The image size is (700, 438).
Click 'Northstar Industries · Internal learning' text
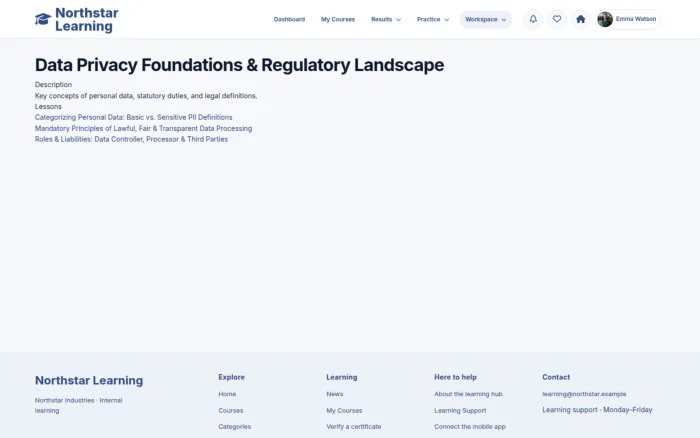(x=79, y=405)
